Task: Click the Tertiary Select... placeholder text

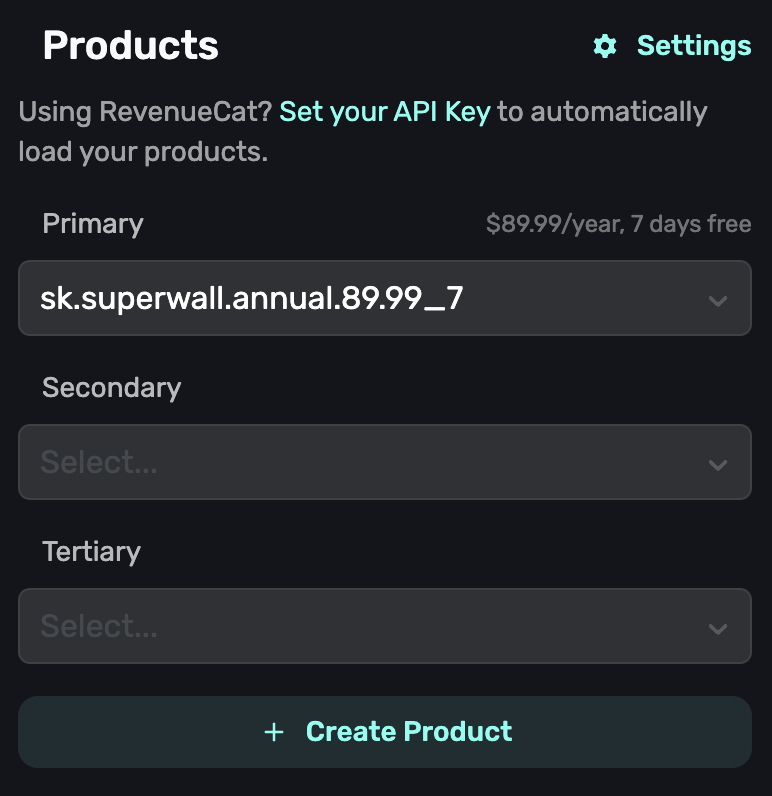Action: pos(99,626)
